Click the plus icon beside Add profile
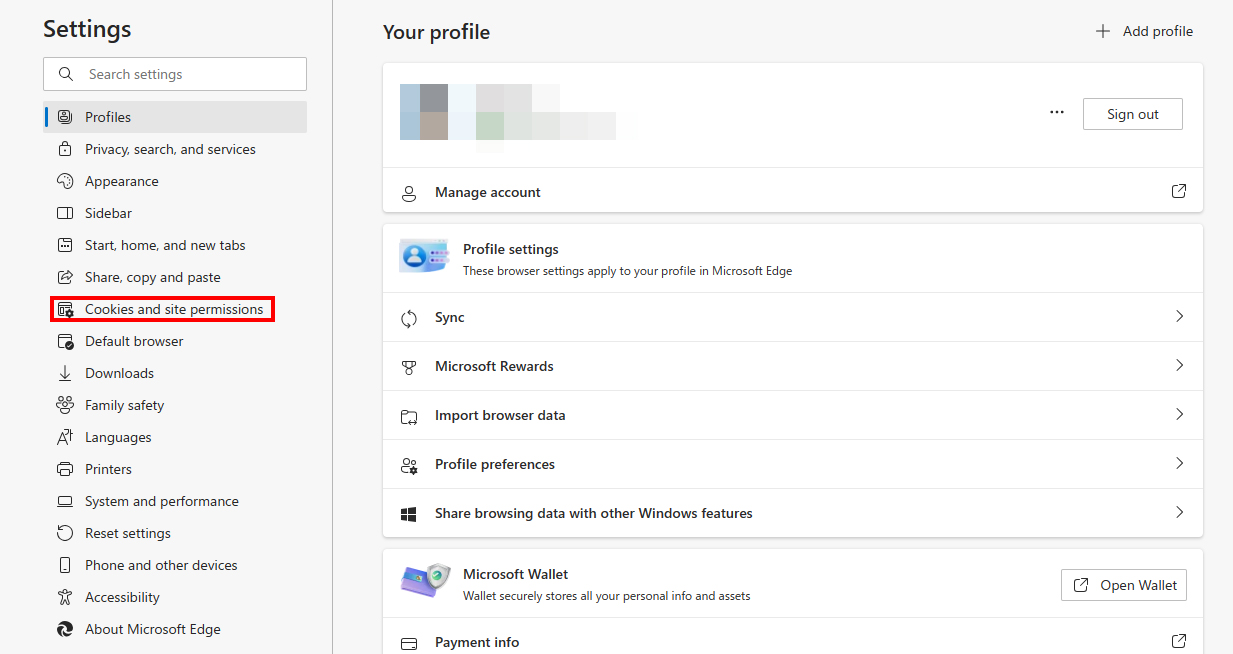The height and width of the screenshot is (654, 1233). coord(1103,31)
